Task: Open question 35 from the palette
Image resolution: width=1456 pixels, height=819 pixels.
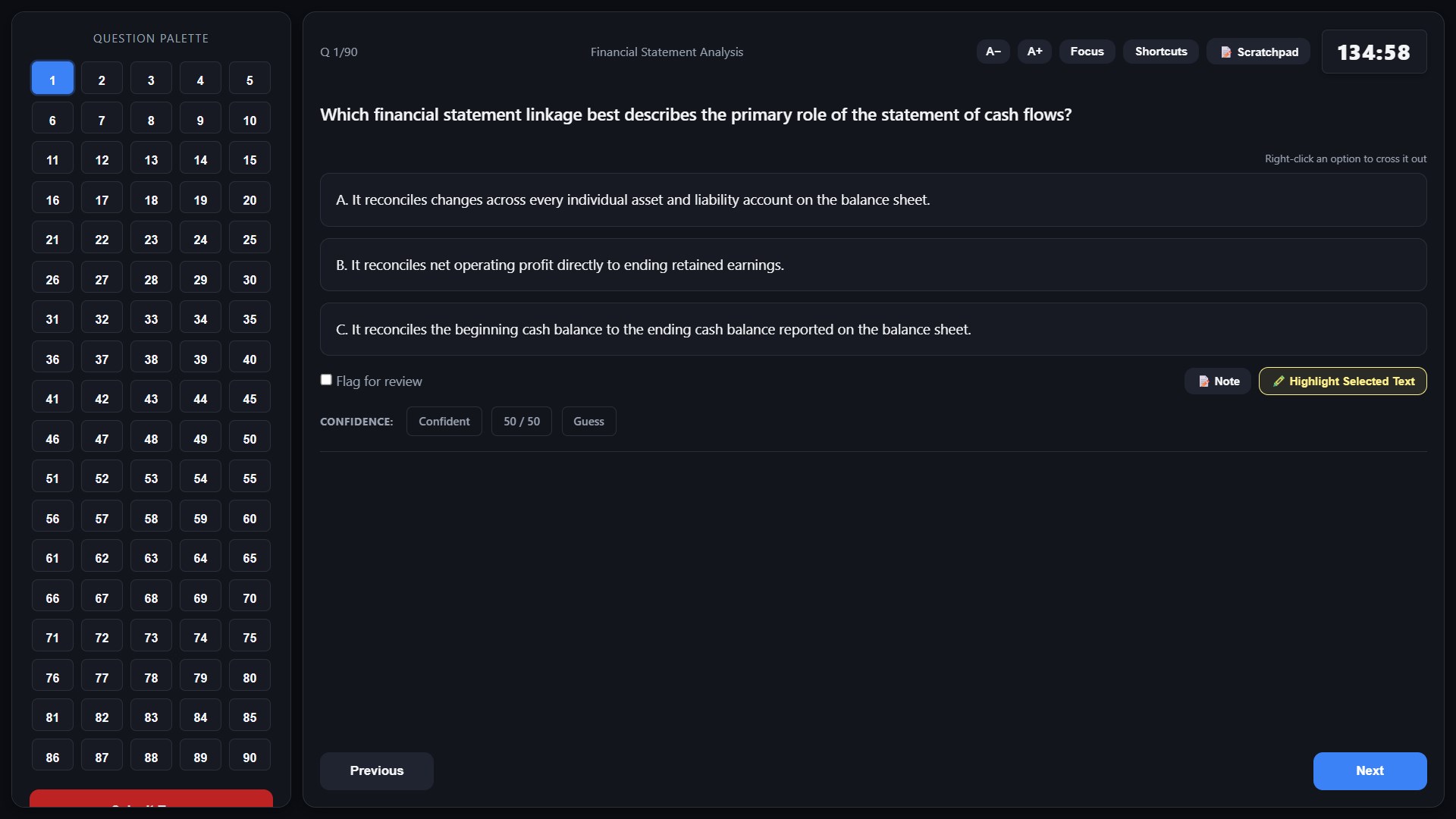Action: click(x=249, y=318)
